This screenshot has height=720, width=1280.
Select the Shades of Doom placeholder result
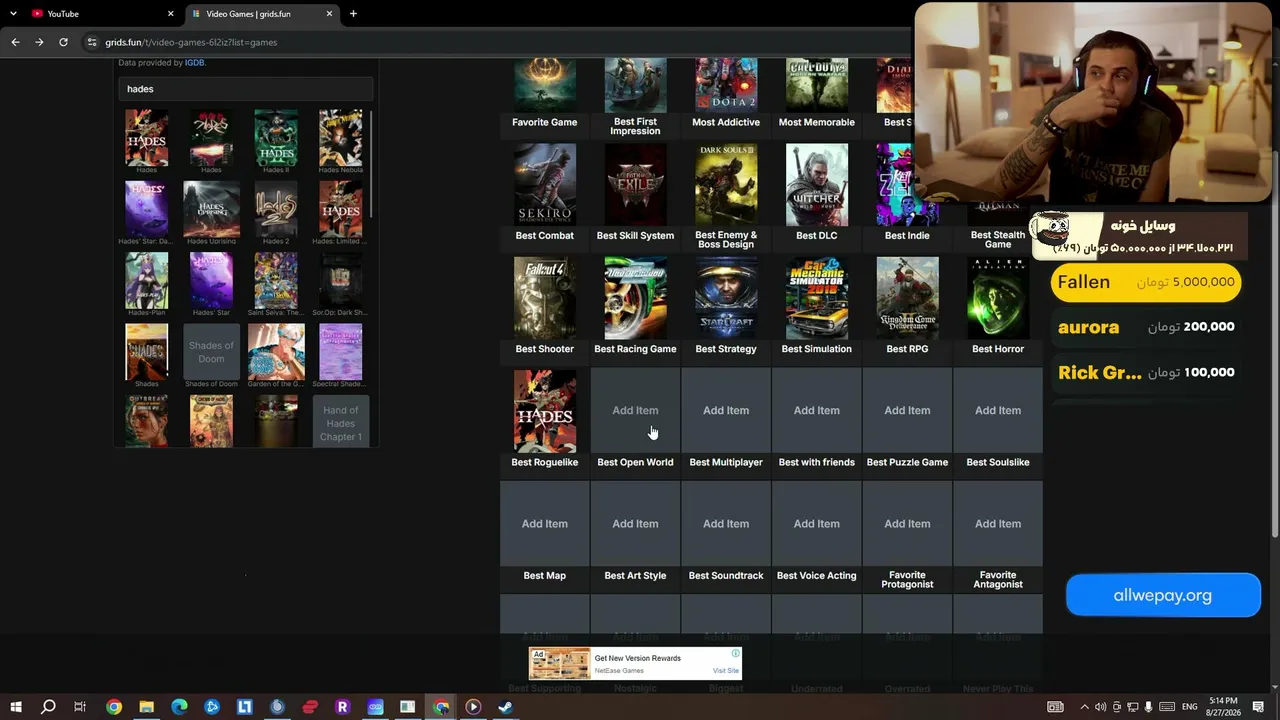211,352
